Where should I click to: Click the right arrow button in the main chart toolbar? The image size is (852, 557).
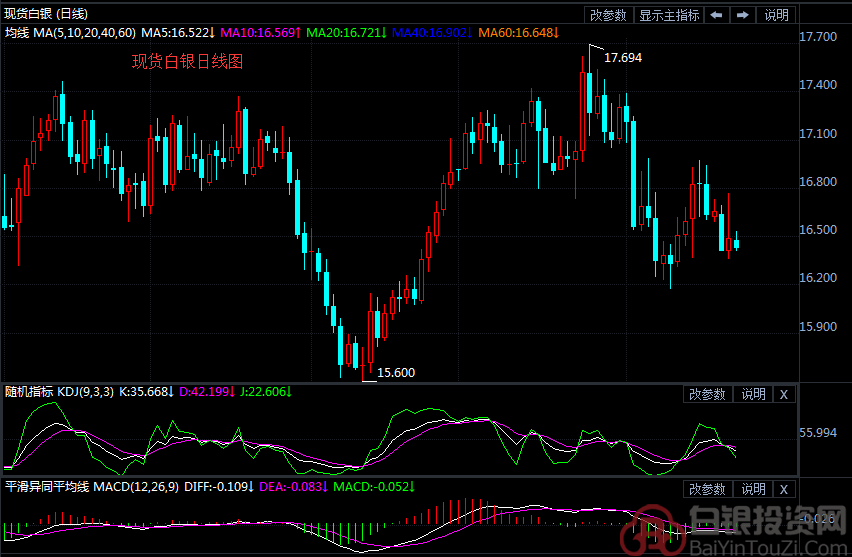pyautogui.click(x=743, y=15)
